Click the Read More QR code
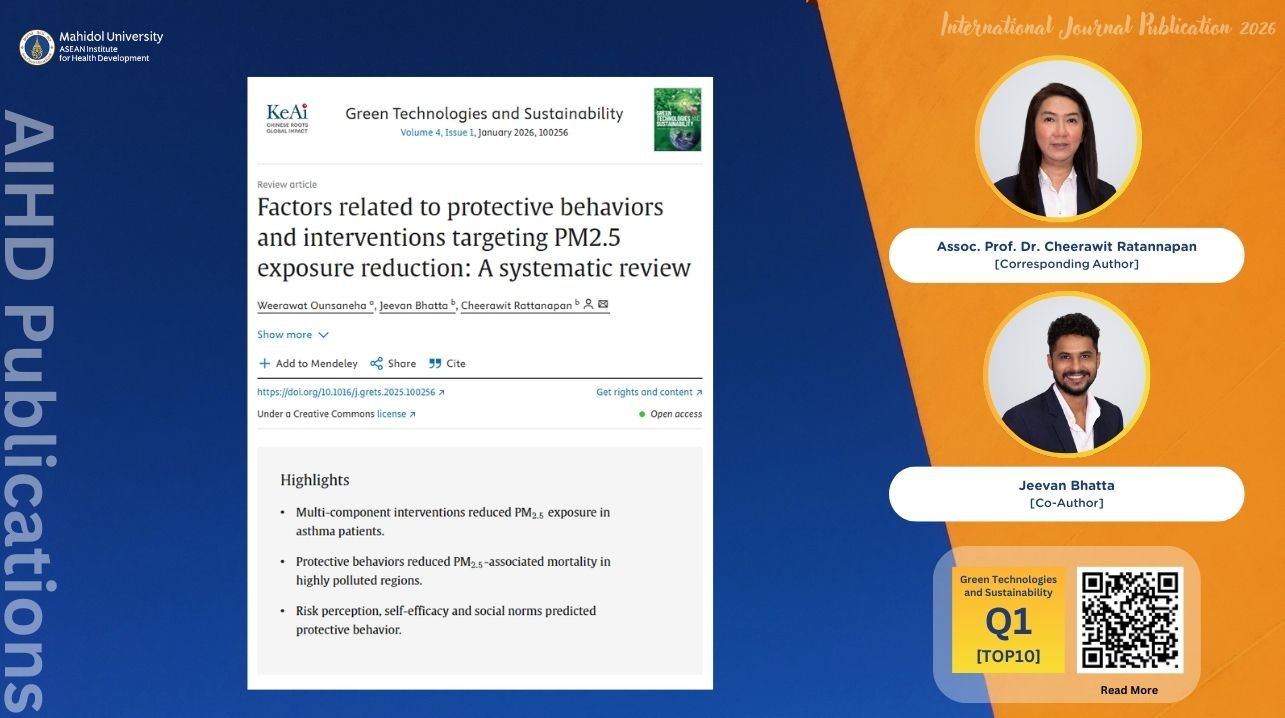 click(1130, 620)
